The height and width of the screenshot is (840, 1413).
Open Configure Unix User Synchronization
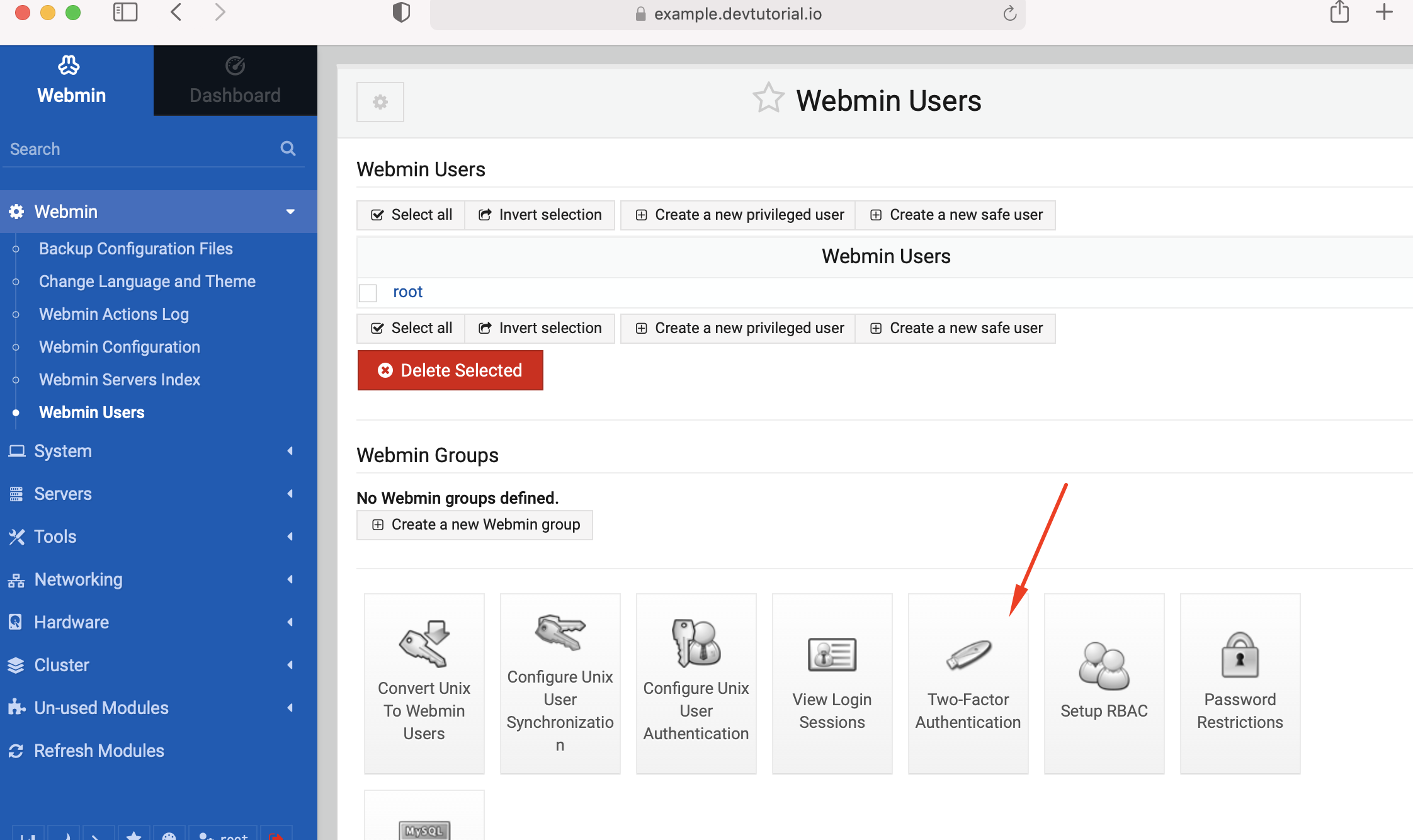click(x=560, y=683)
